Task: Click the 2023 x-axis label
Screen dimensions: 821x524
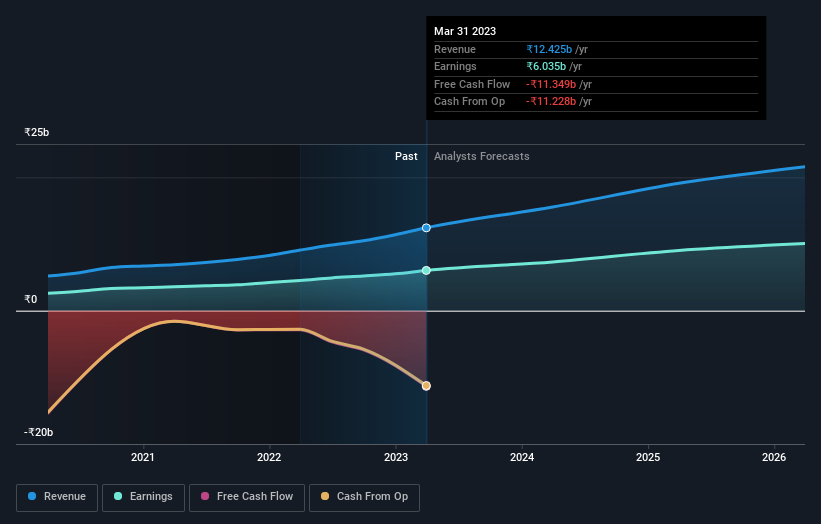Action: coord(396,458)
